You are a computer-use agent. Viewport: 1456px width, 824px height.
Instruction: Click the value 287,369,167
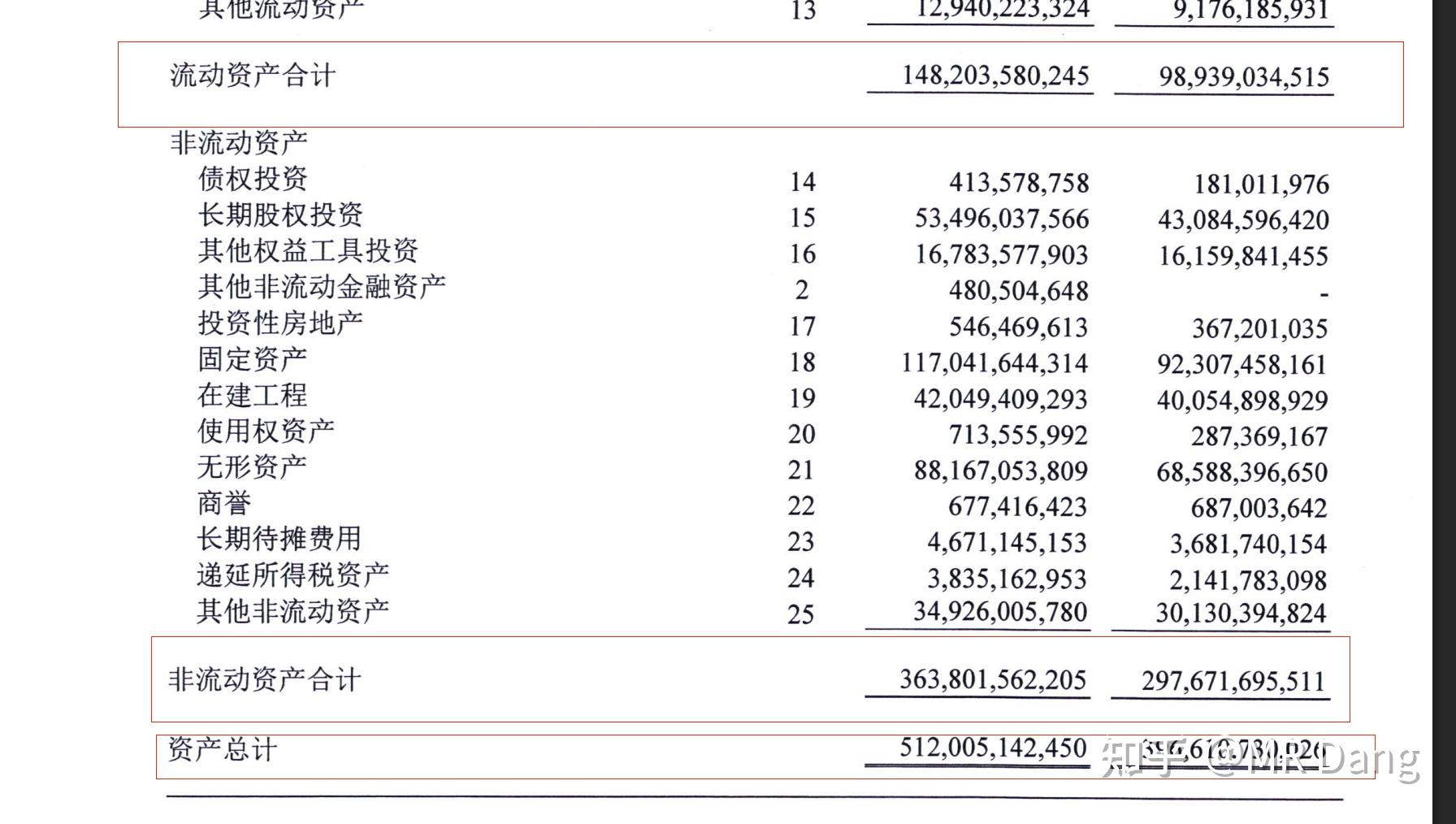1259,436
